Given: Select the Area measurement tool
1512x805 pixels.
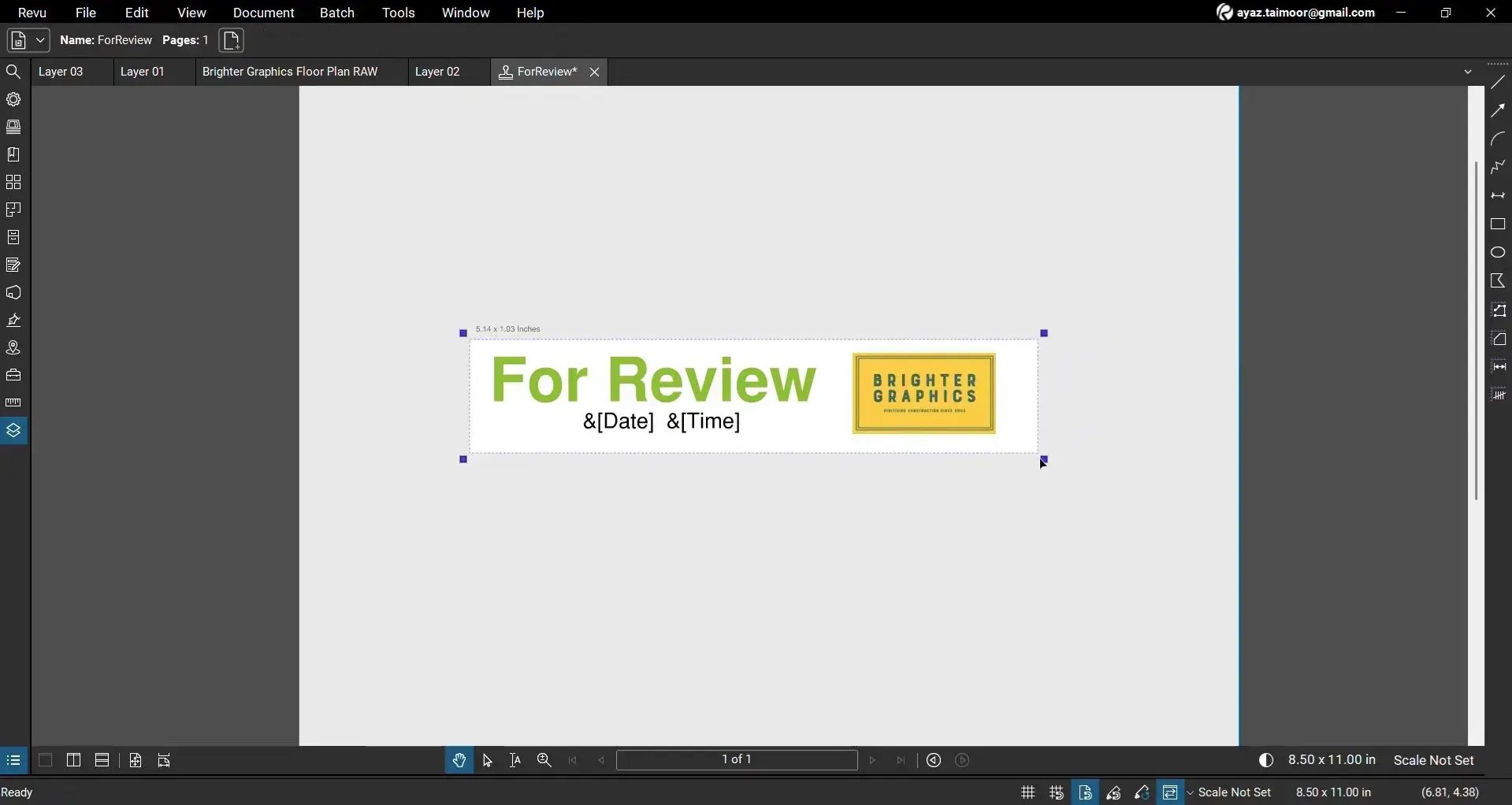Looking at the screenshot, I should (1498, 339).
